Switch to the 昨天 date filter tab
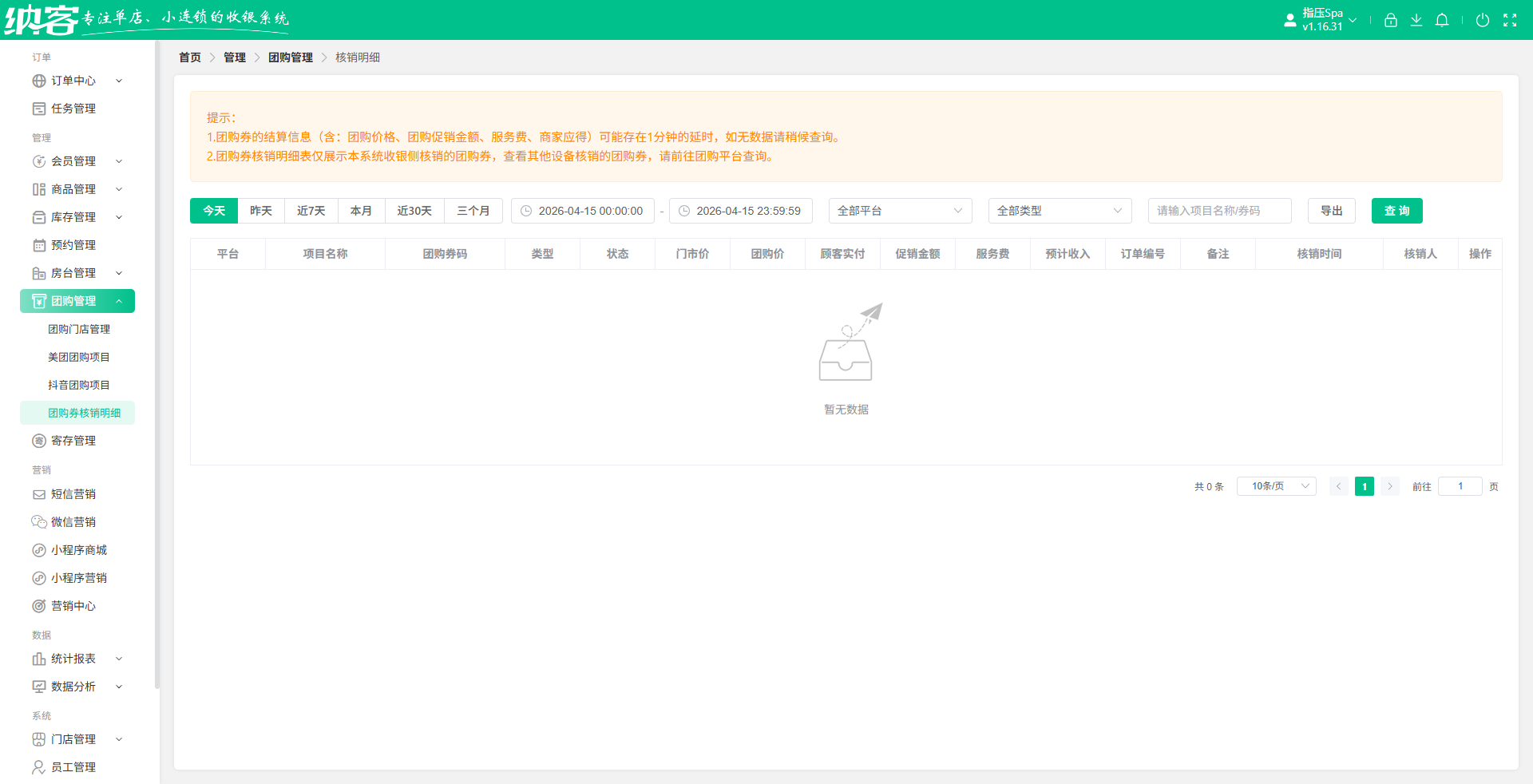 [262, 211]
